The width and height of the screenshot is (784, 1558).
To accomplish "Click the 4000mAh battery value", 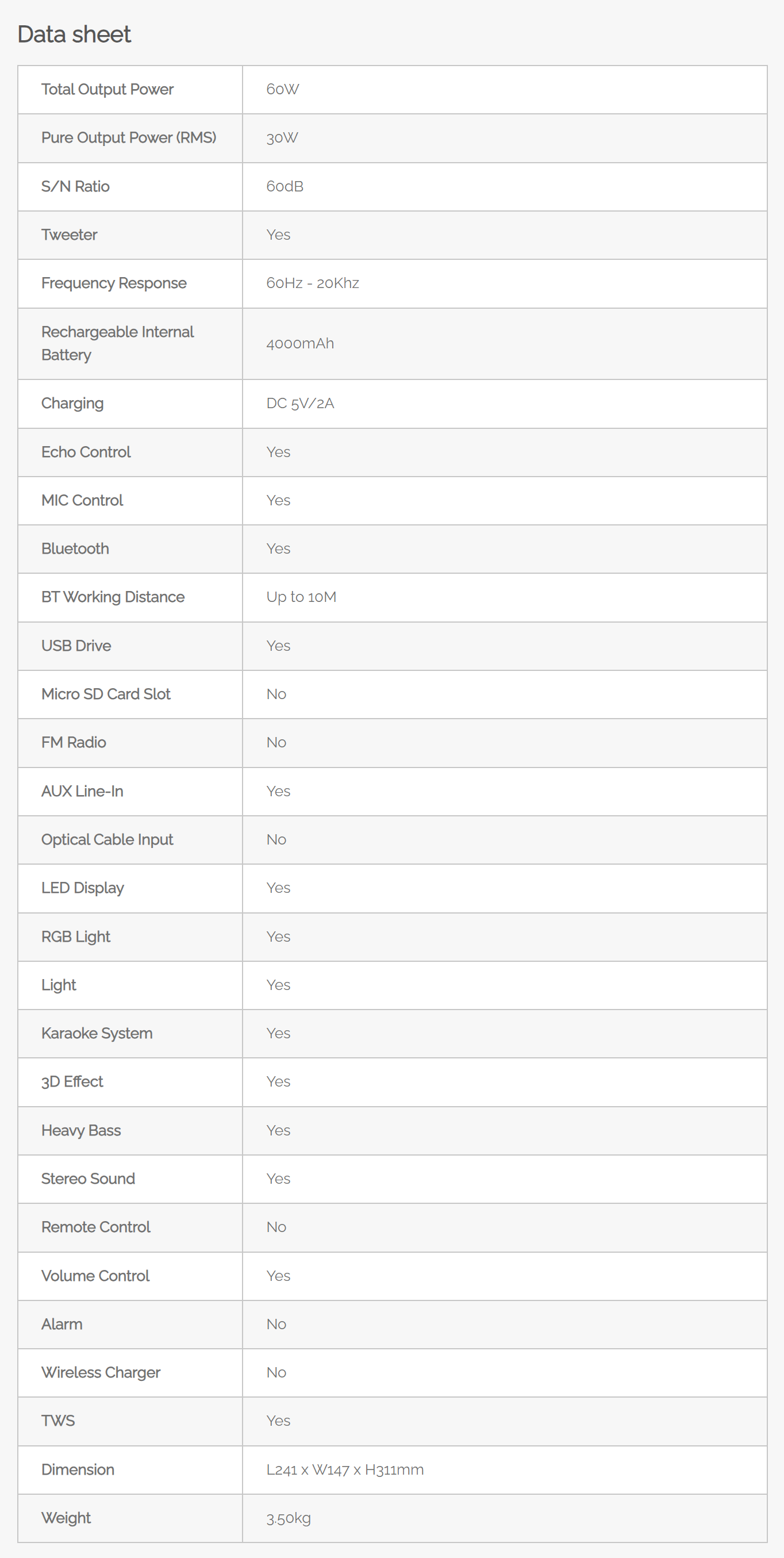I will pos(300,344).
